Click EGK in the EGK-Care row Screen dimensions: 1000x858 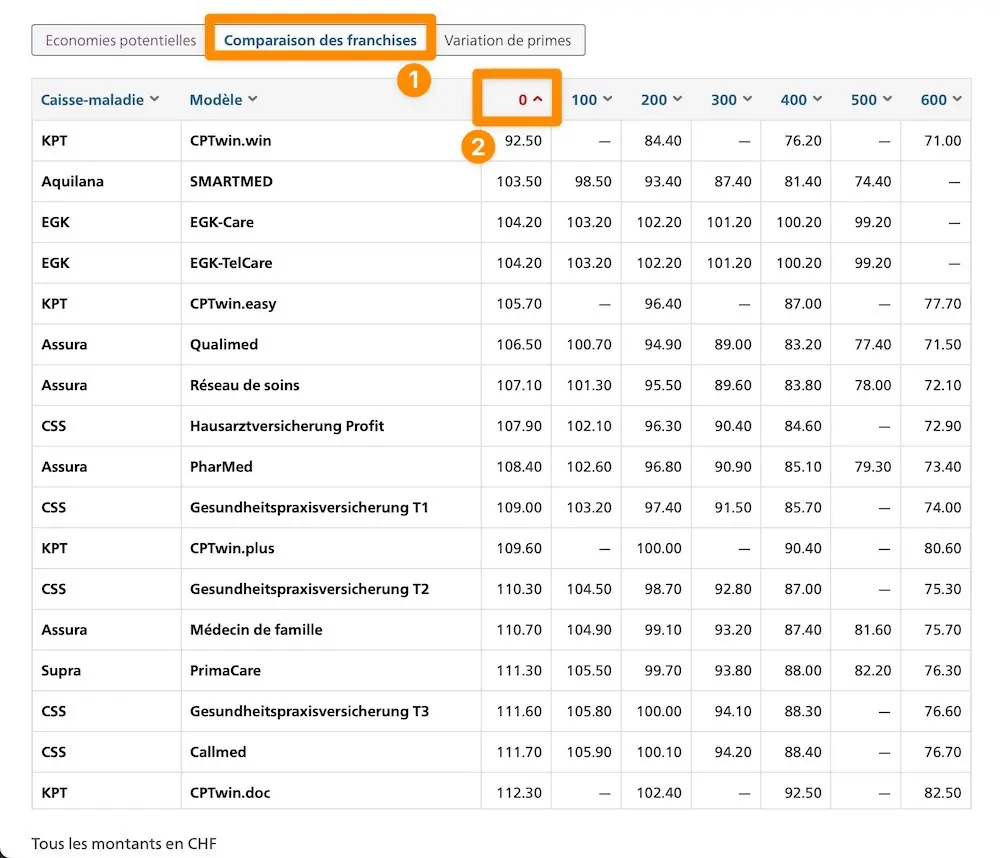pyautogui.click(x=55, y=222)
